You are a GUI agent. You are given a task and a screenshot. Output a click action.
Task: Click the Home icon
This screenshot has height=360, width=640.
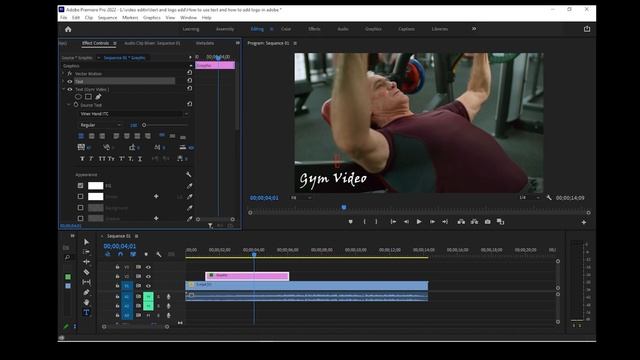pyautogui.click(x=68, y=29)
